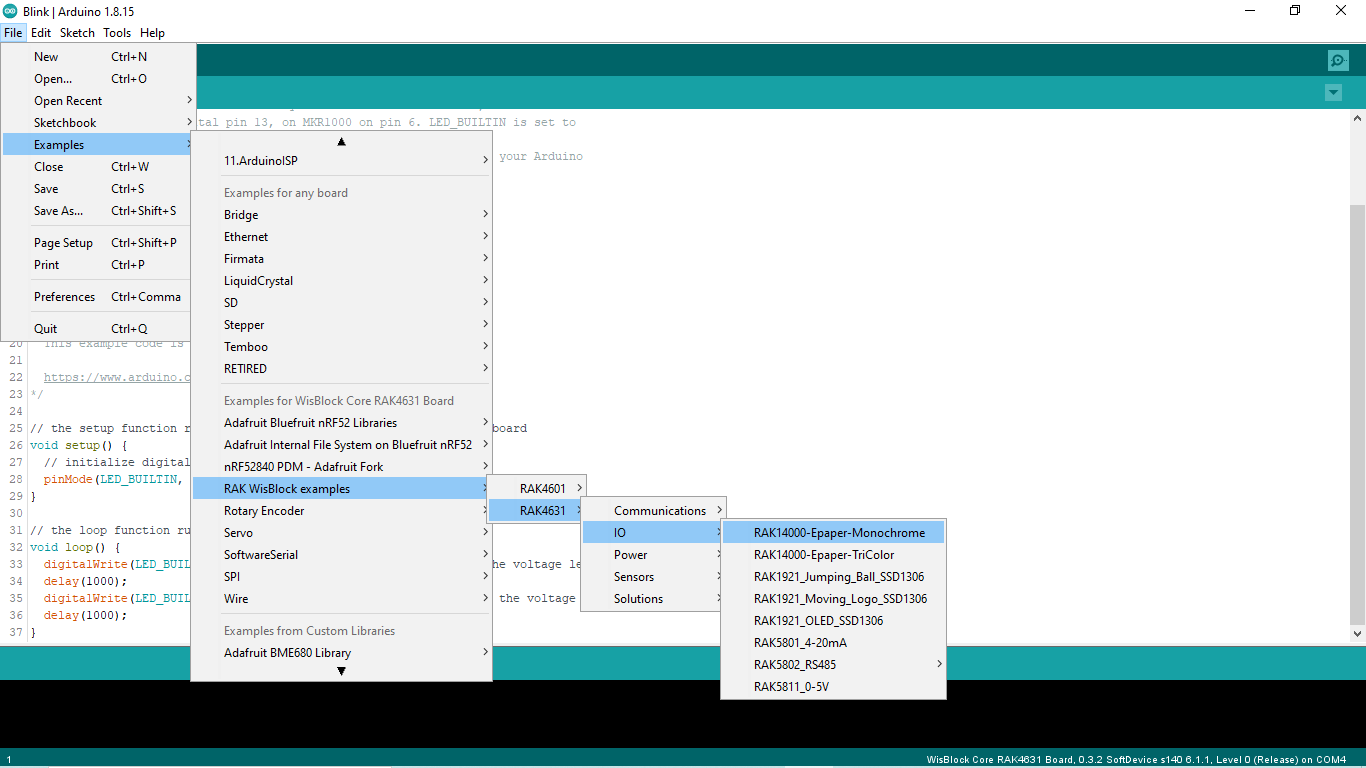Expand the SD examples submenu

[342, 303]
